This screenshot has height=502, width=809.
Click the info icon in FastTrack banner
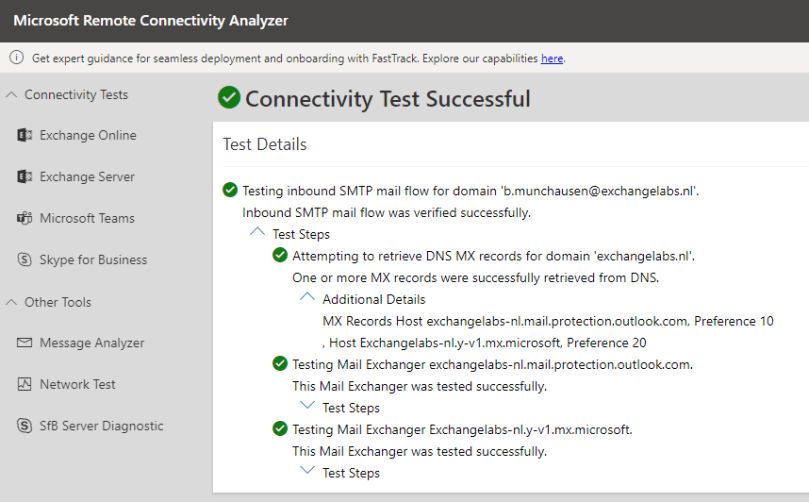point(14,58)
